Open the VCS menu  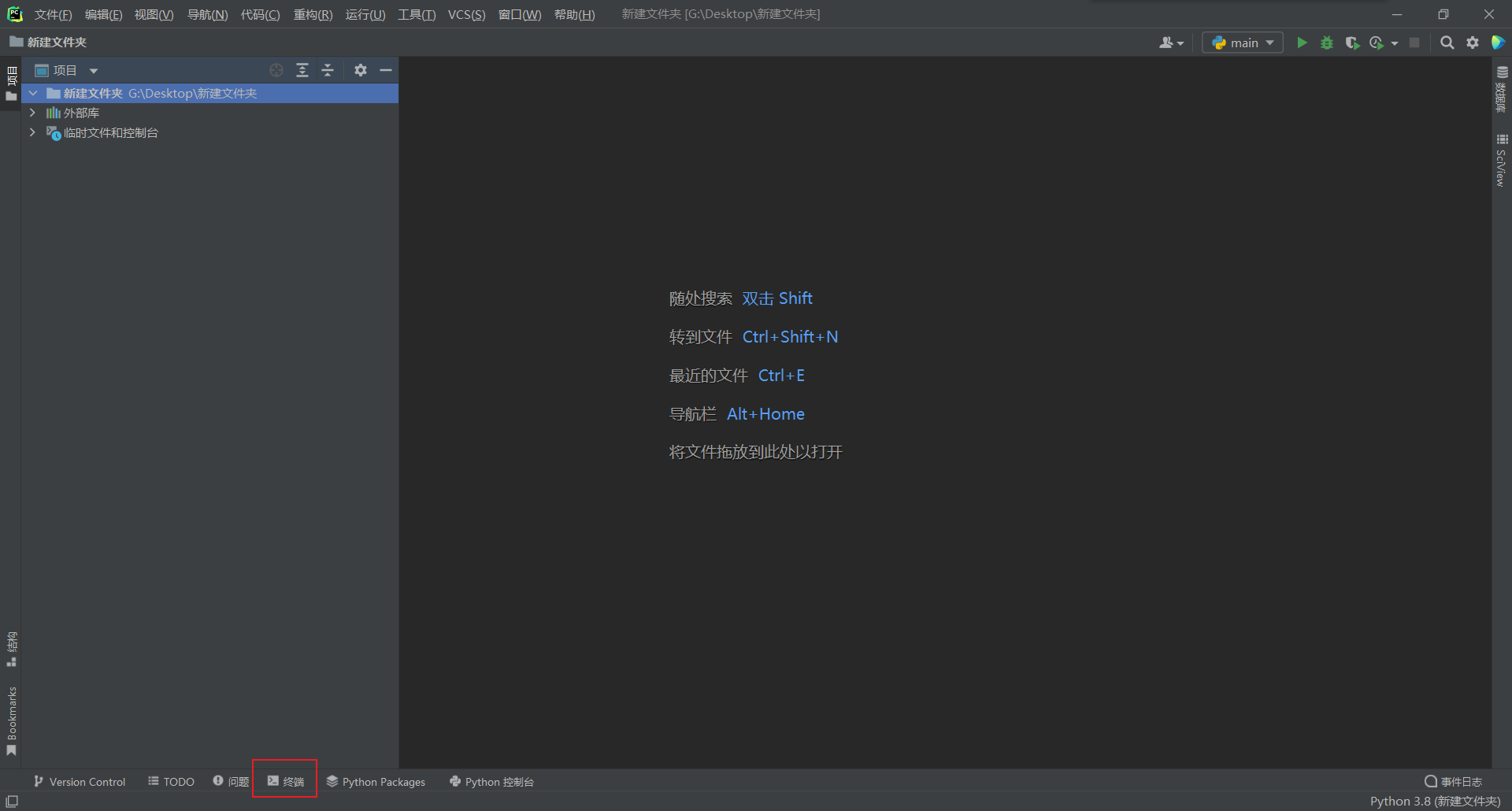pos(466,14)
